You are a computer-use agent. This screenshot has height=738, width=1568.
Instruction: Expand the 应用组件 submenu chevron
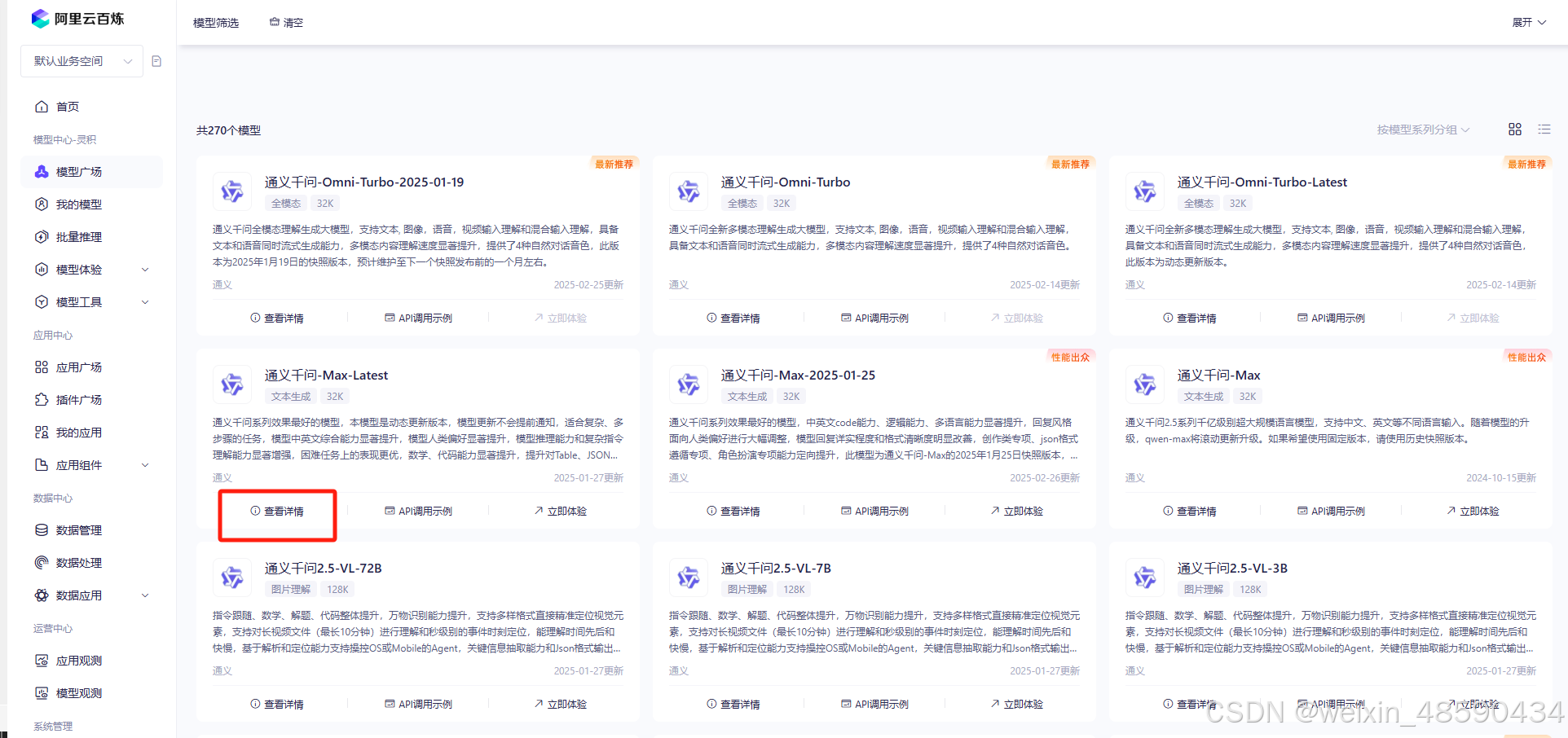click(146, 465)
